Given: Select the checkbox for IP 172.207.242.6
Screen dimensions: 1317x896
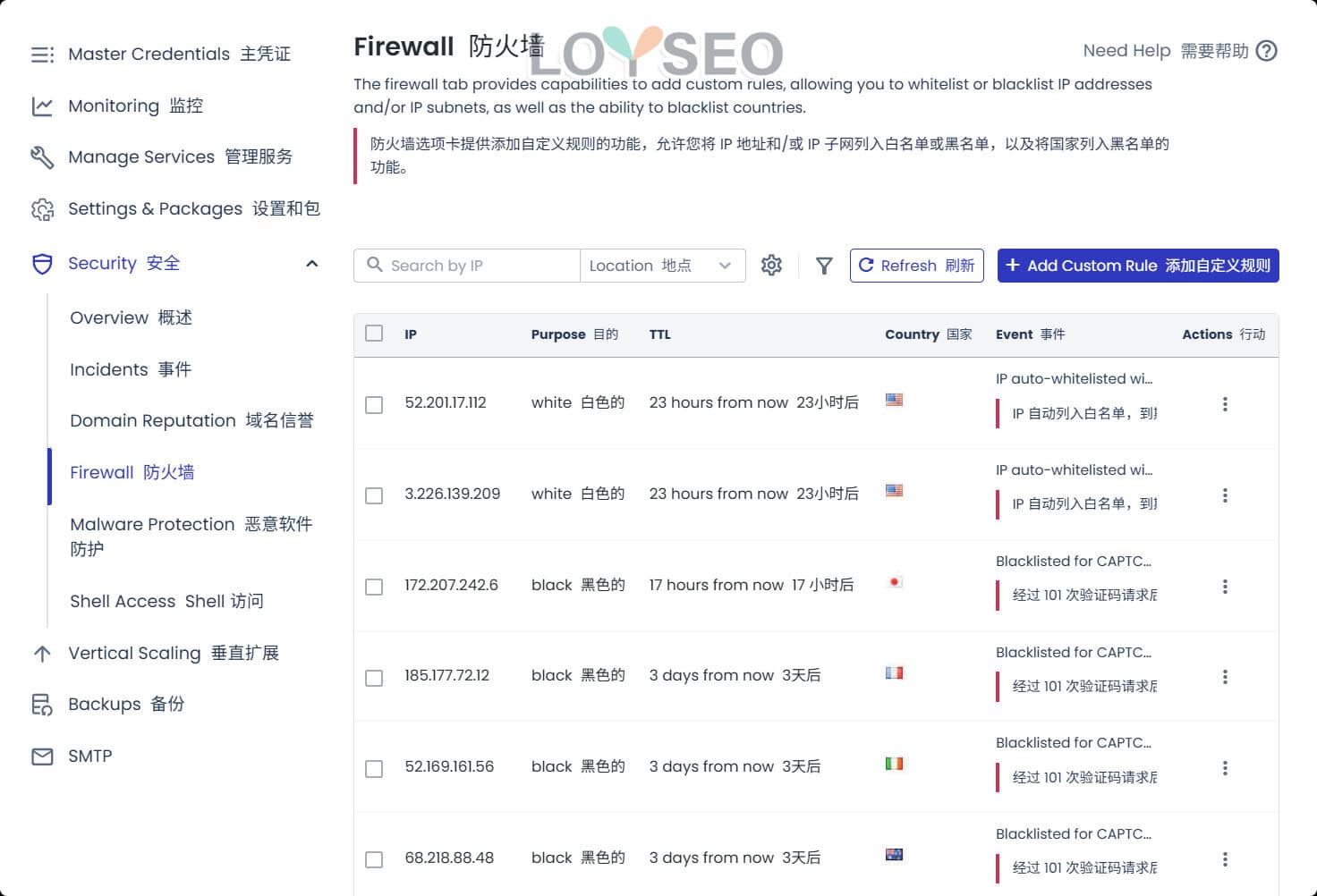Looking at the screenshot, I should [374, 586].
